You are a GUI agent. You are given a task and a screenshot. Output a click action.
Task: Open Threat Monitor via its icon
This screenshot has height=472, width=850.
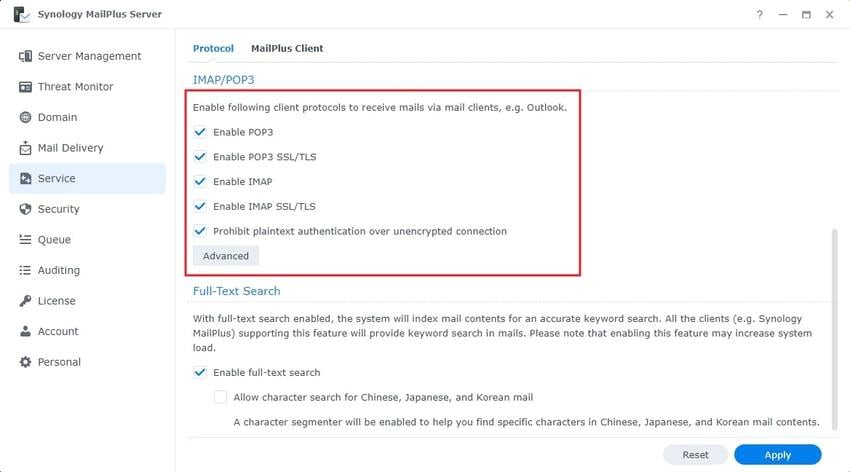point(26,87)
